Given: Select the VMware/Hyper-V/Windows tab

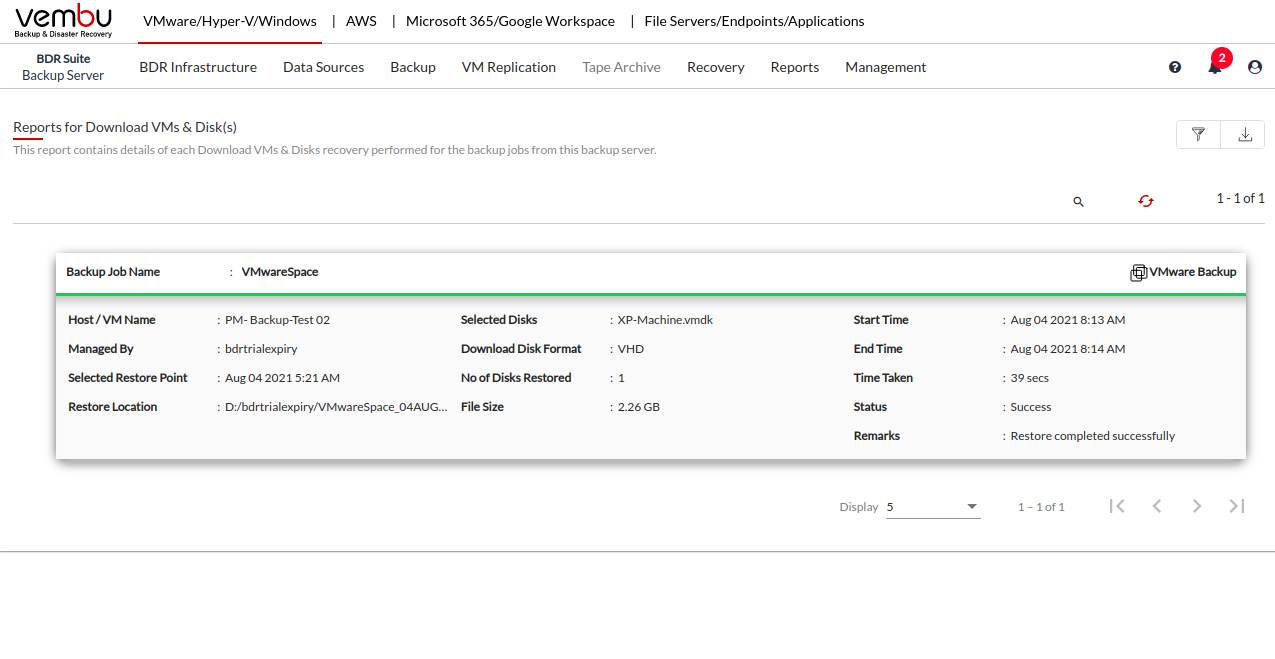Looking at the screenshot, I should pyautogui.click(x=230, y=21).
